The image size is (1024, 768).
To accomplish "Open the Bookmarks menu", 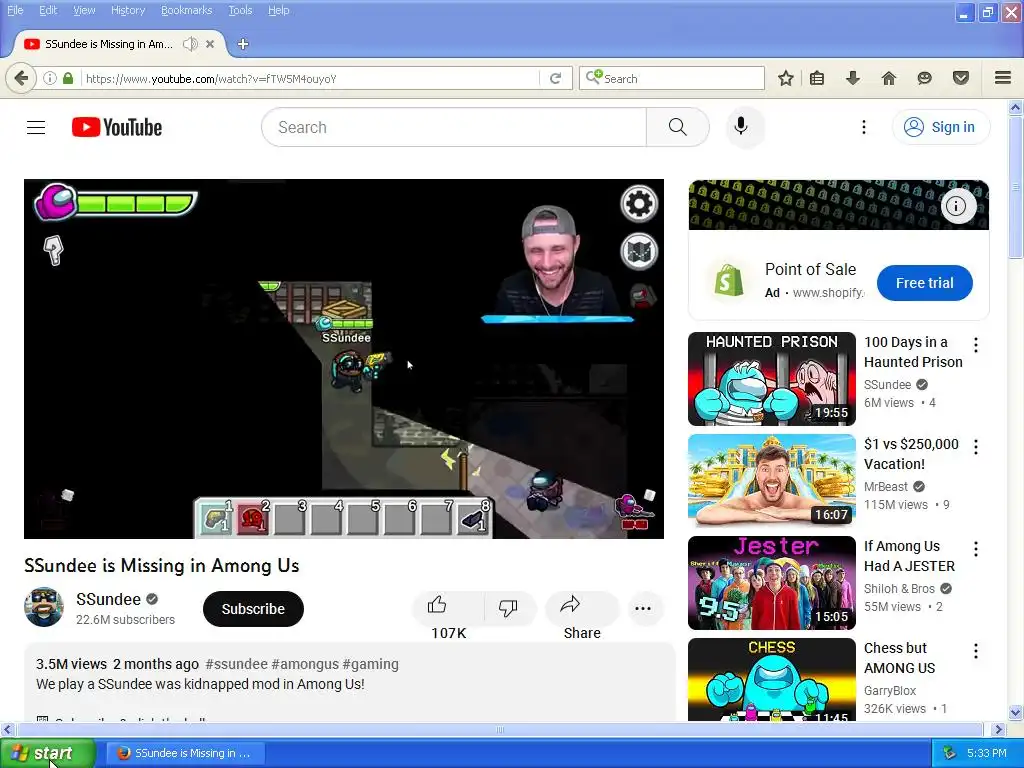I will click(x=186, y=10).
